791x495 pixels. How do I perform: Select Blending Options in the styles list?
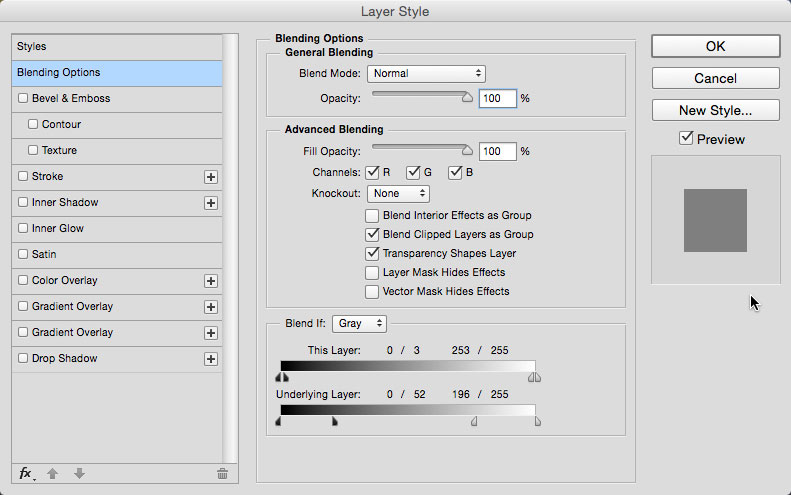tap(117, 73)
